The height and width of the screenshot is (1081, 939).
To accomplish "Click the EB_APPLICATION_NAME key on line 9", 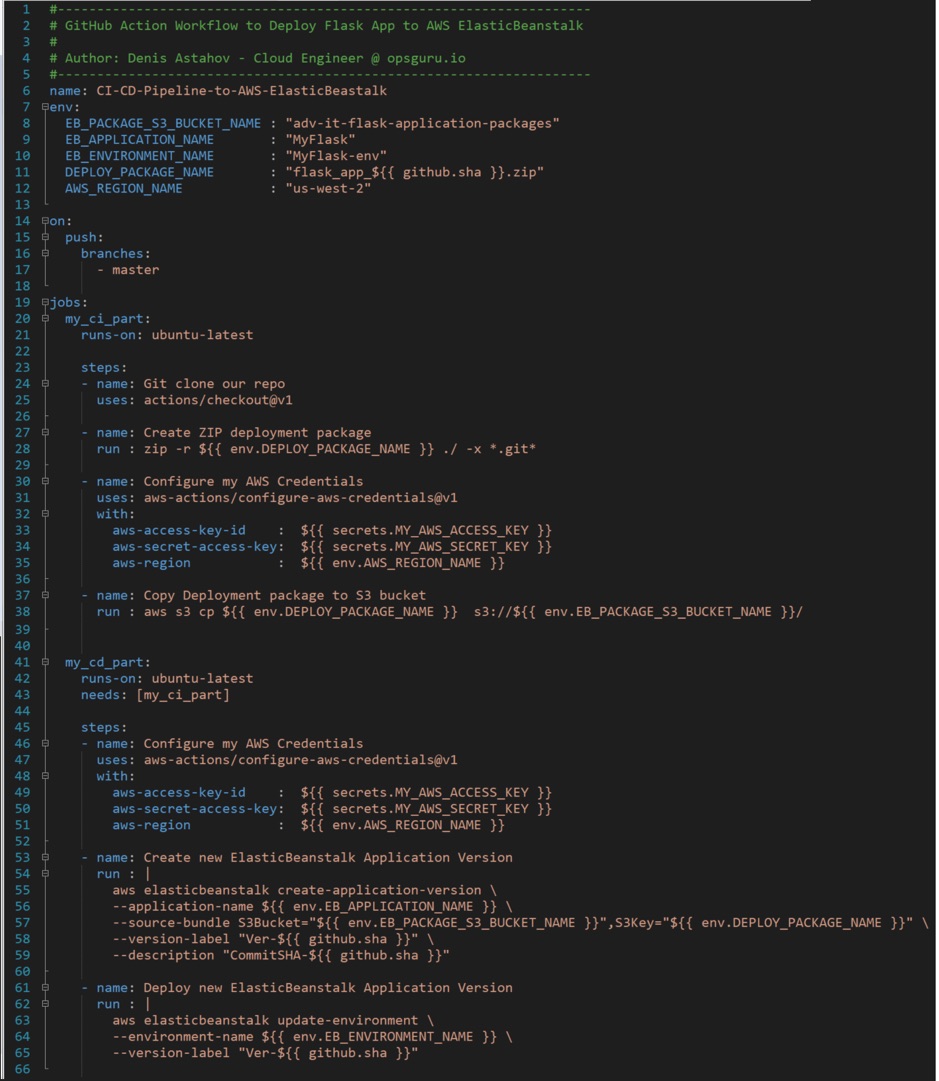I will coord(139,139).
